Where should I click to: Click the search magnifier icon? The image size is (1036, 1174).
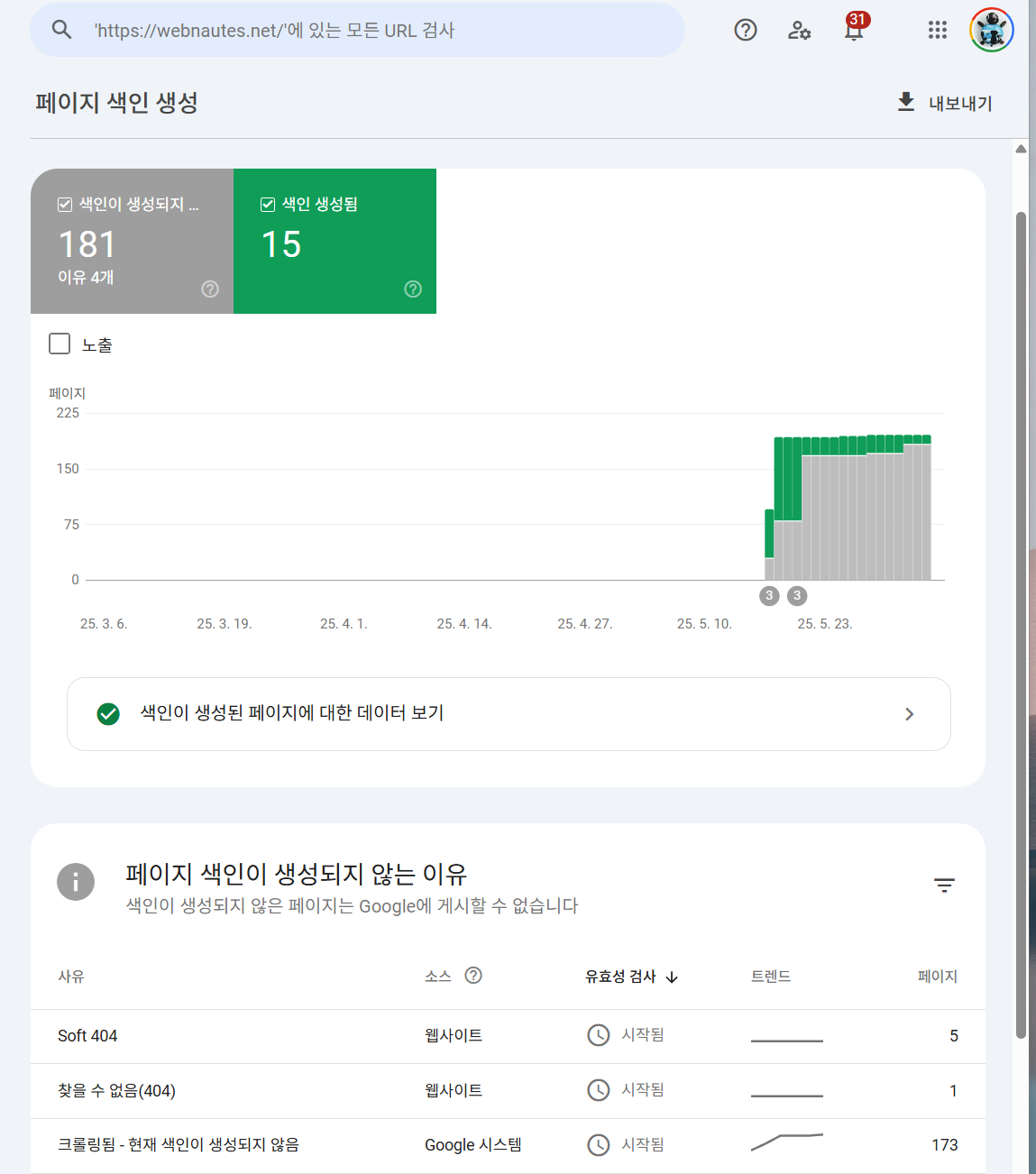click(x=61, y=30)
